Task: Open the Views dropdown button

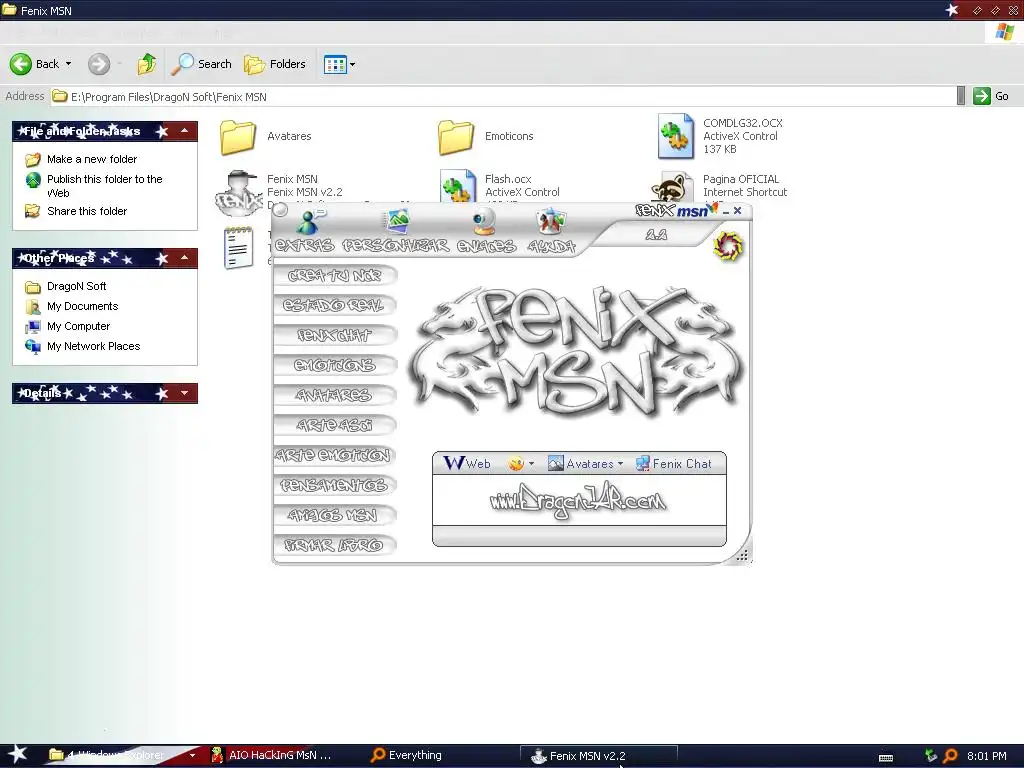Action: tap(340, 64)
